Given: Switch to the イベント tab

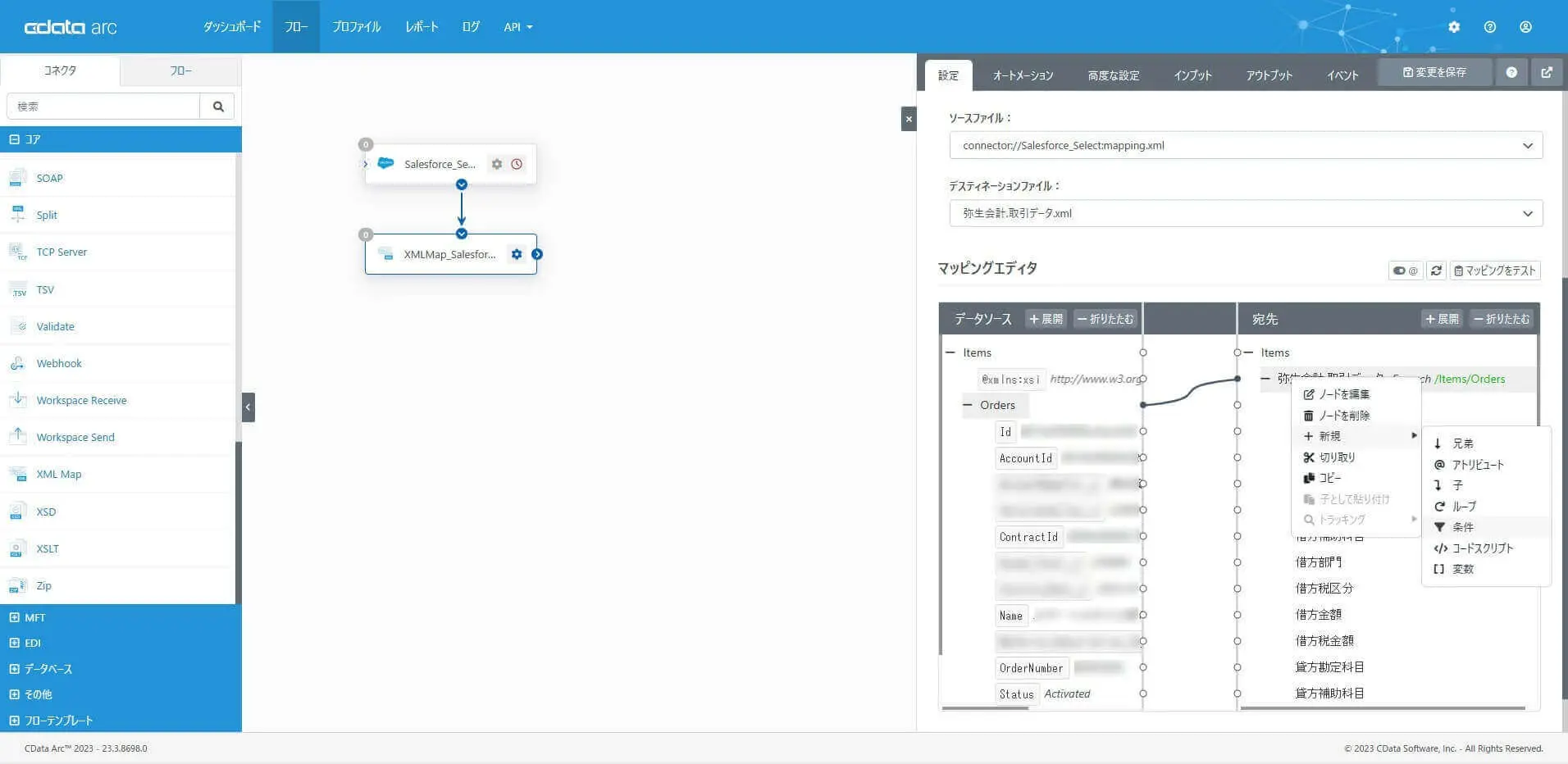Looking at the screenshot, I should 1342,75.
